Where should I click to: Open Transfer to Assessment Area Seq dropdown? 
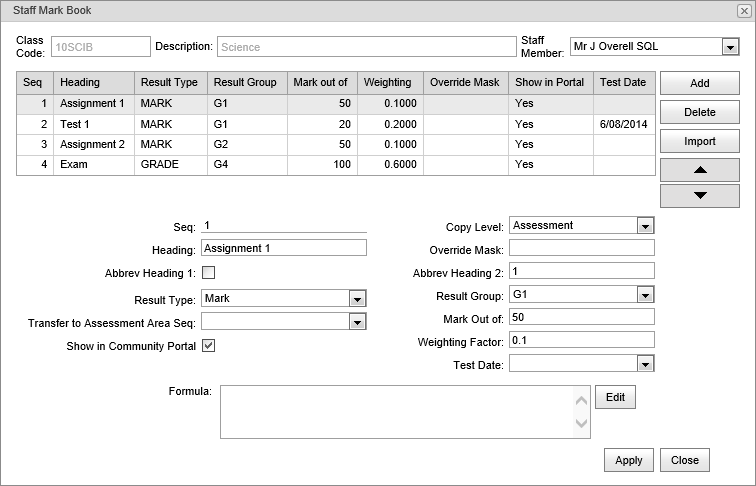(x=357, y=322)
